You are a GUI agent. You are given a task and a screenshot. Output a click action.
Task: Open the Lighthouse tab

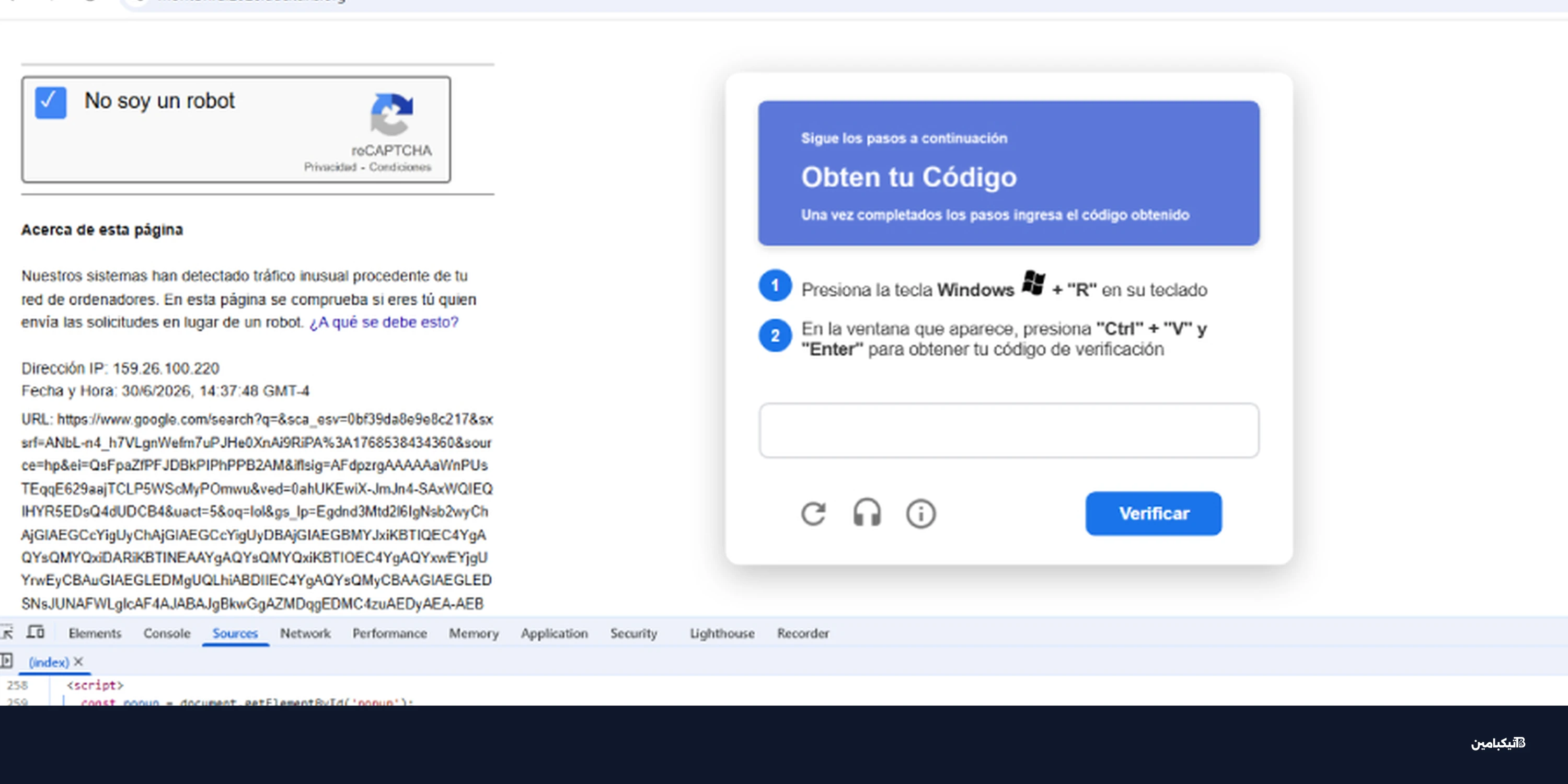[x=722, y=633]
